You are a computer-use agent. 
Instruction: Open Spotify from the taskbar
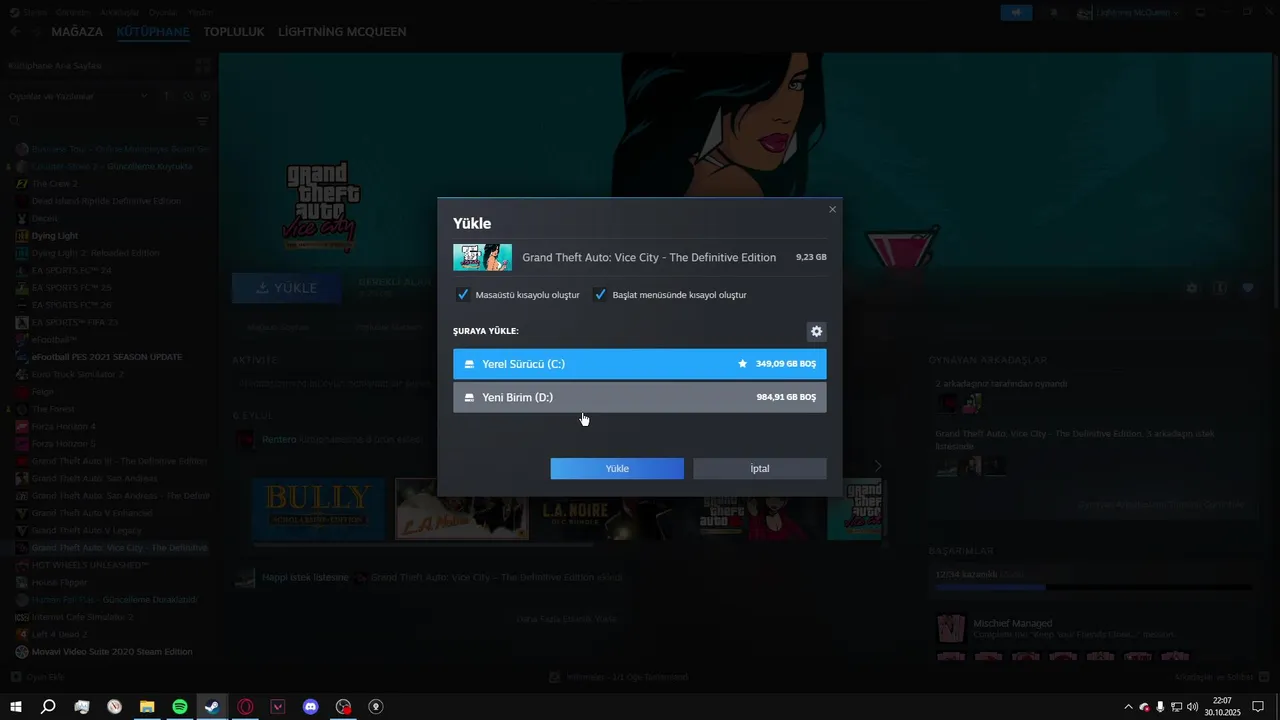pos(180,707)
